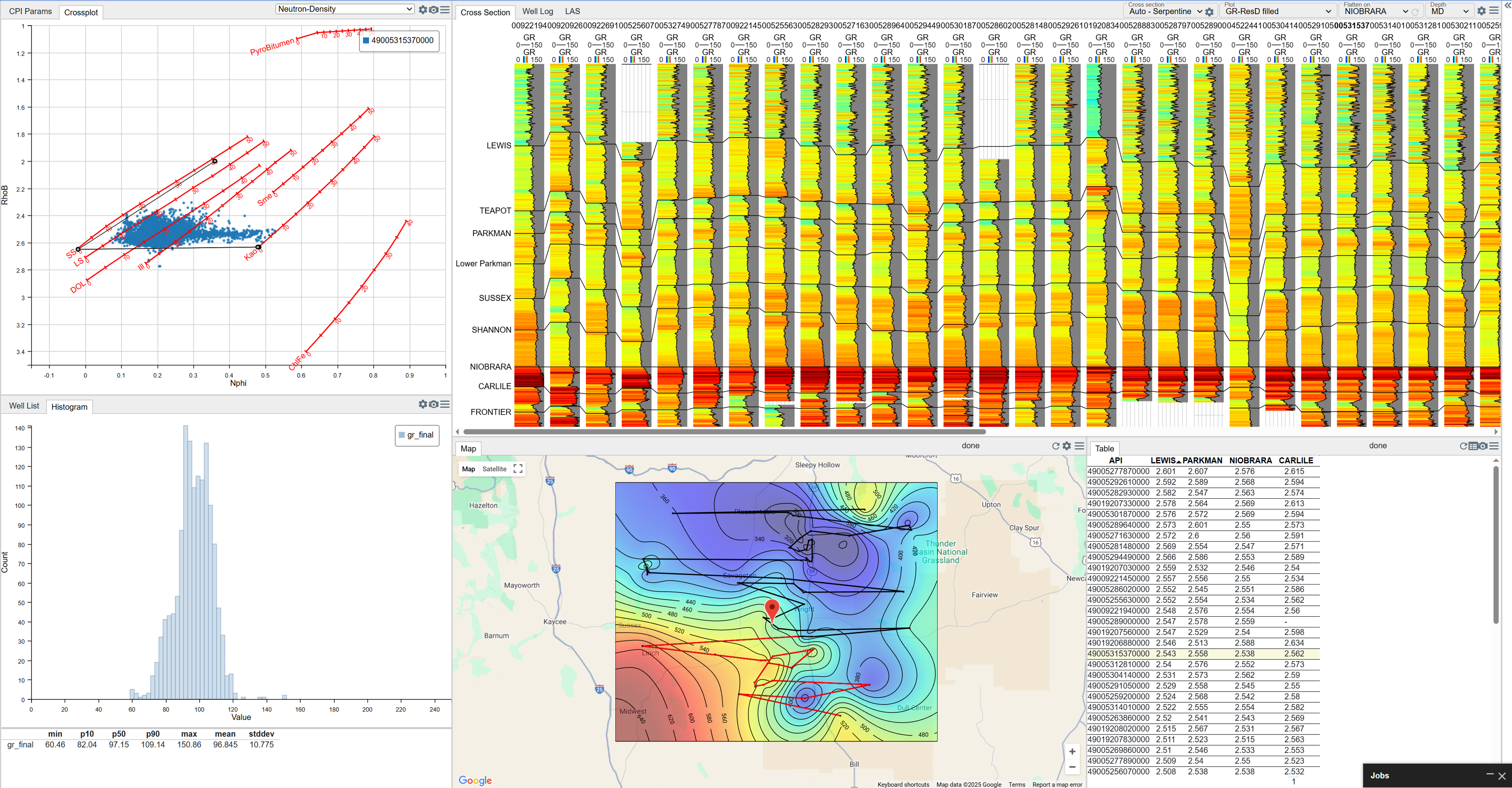The height and width of the screenshot is (788, 1512).
Task: Open the Map panel hamburger menu
Action: click(x=1079, y=446)
